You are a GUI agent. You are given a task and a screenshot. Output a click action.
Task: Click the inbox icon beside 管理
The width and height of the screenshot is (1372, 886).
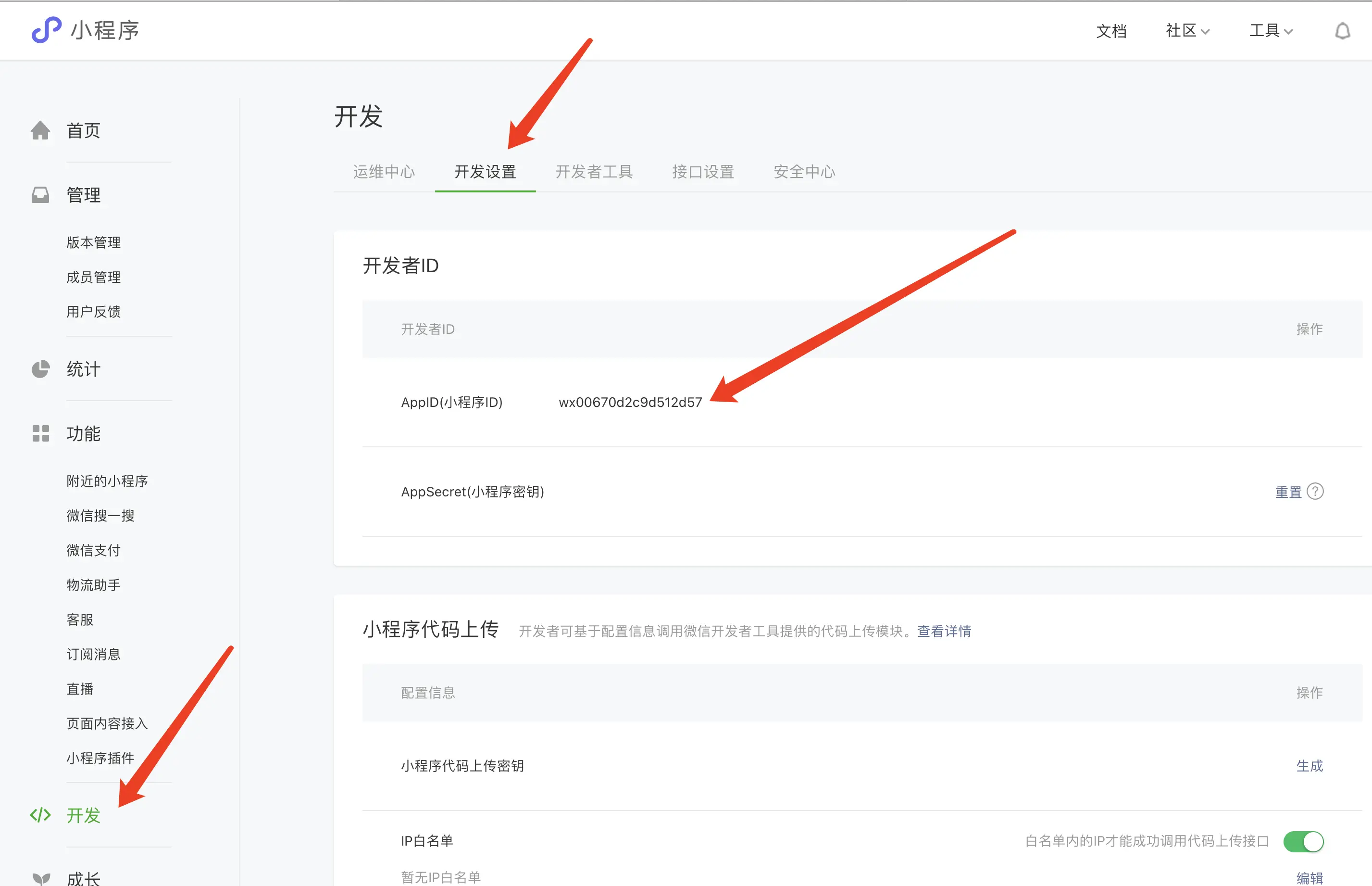(x=40, y=195)
